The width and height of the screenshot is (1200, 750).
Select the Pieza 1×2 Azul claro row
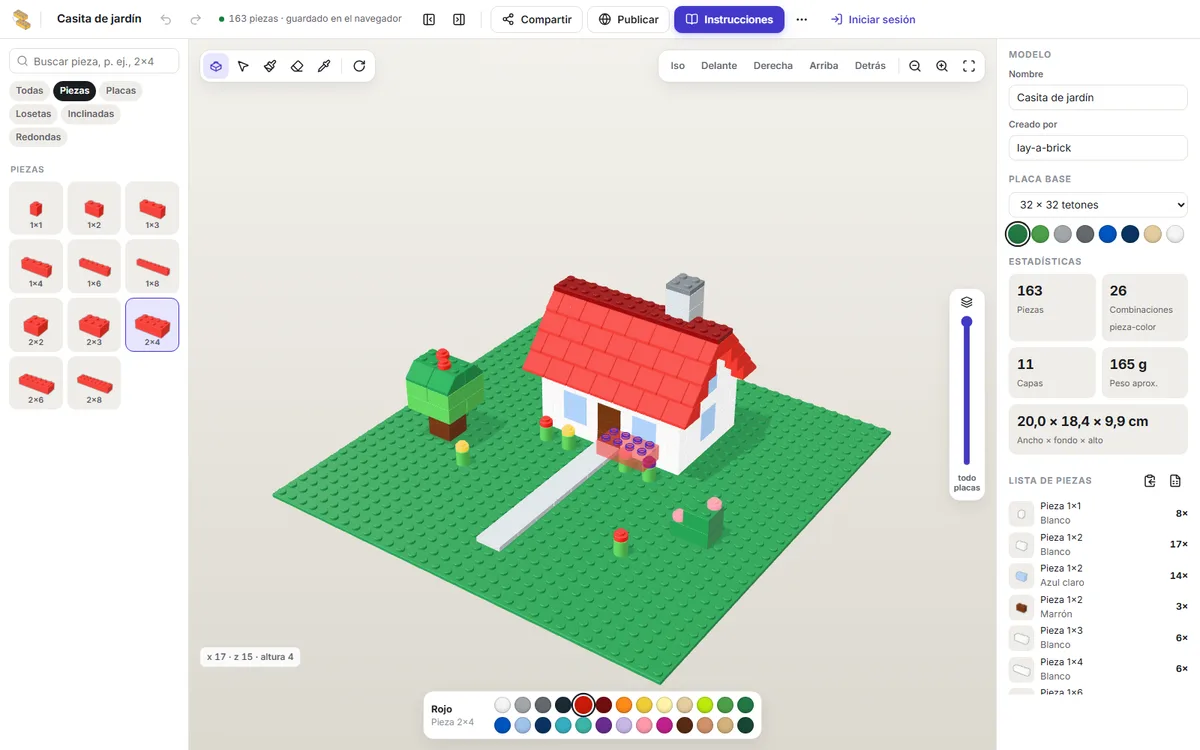[x=1098, y=576]
